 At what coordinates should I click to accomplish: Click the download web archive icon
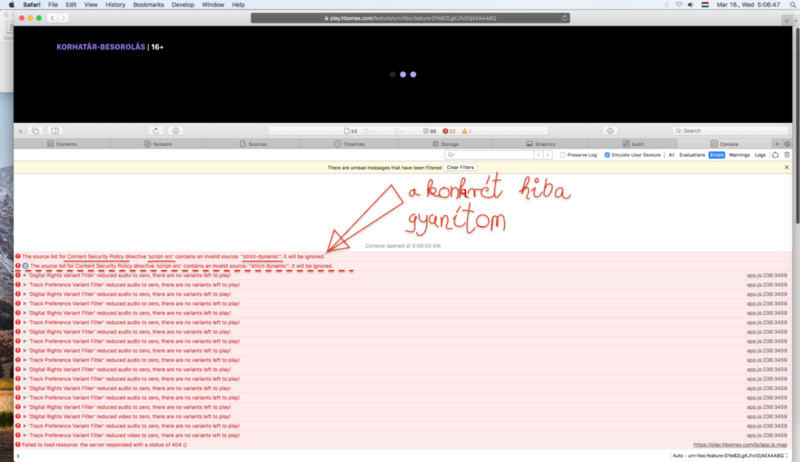click(x=176, y=131)
